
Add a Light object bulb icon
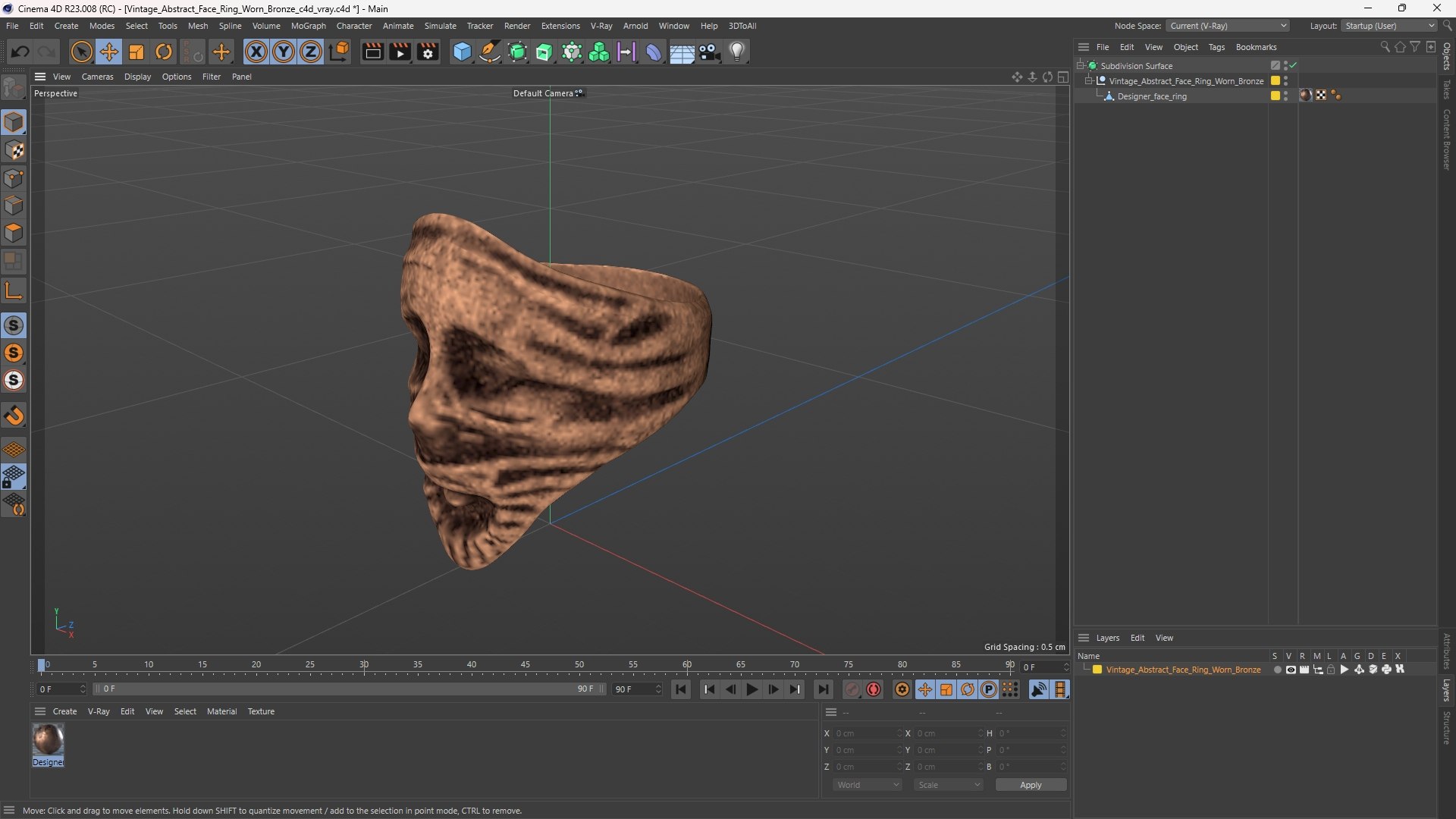(737, 52)
